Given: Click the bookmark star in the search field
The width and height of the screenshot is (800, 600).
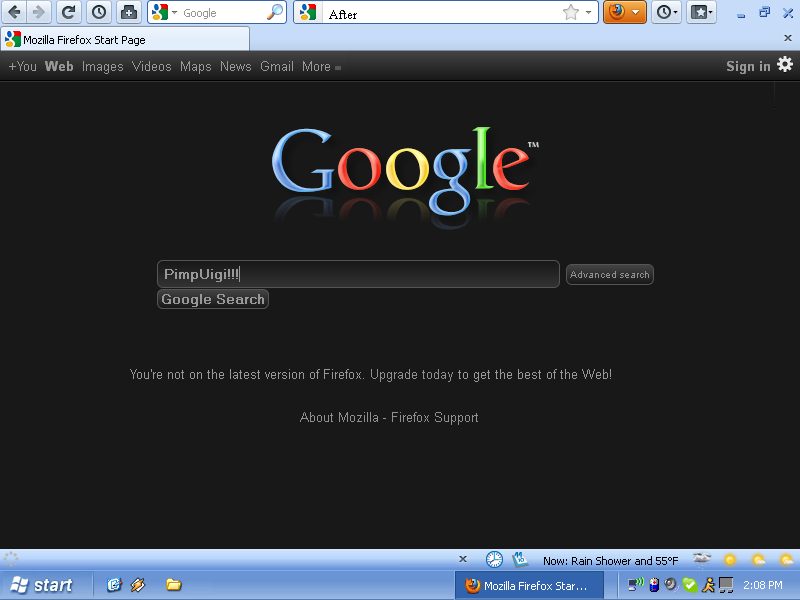Looking at the screenshot, I should (x=570, y=13).
